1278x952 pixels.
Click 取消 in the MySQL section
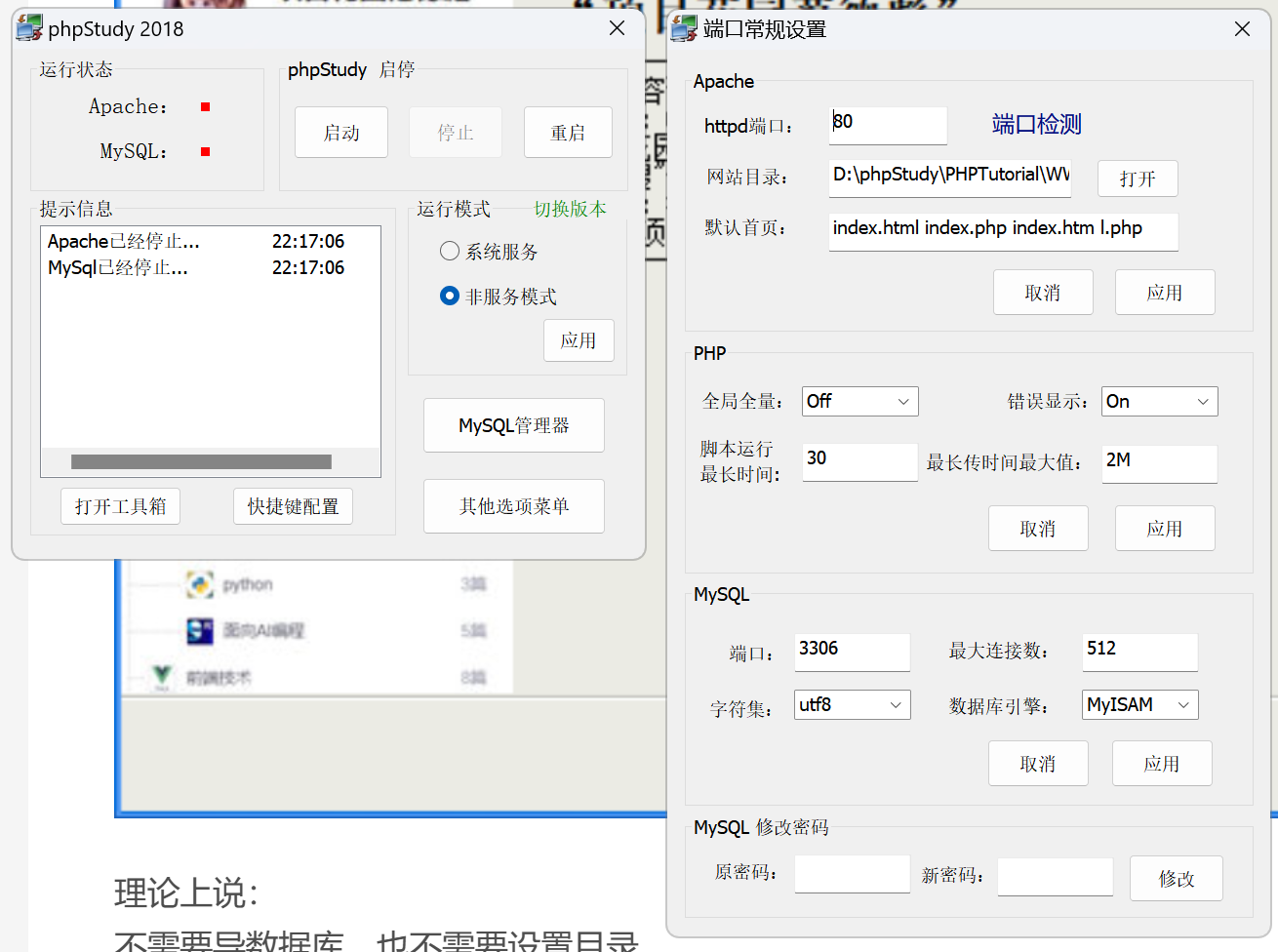[1038, 764]
